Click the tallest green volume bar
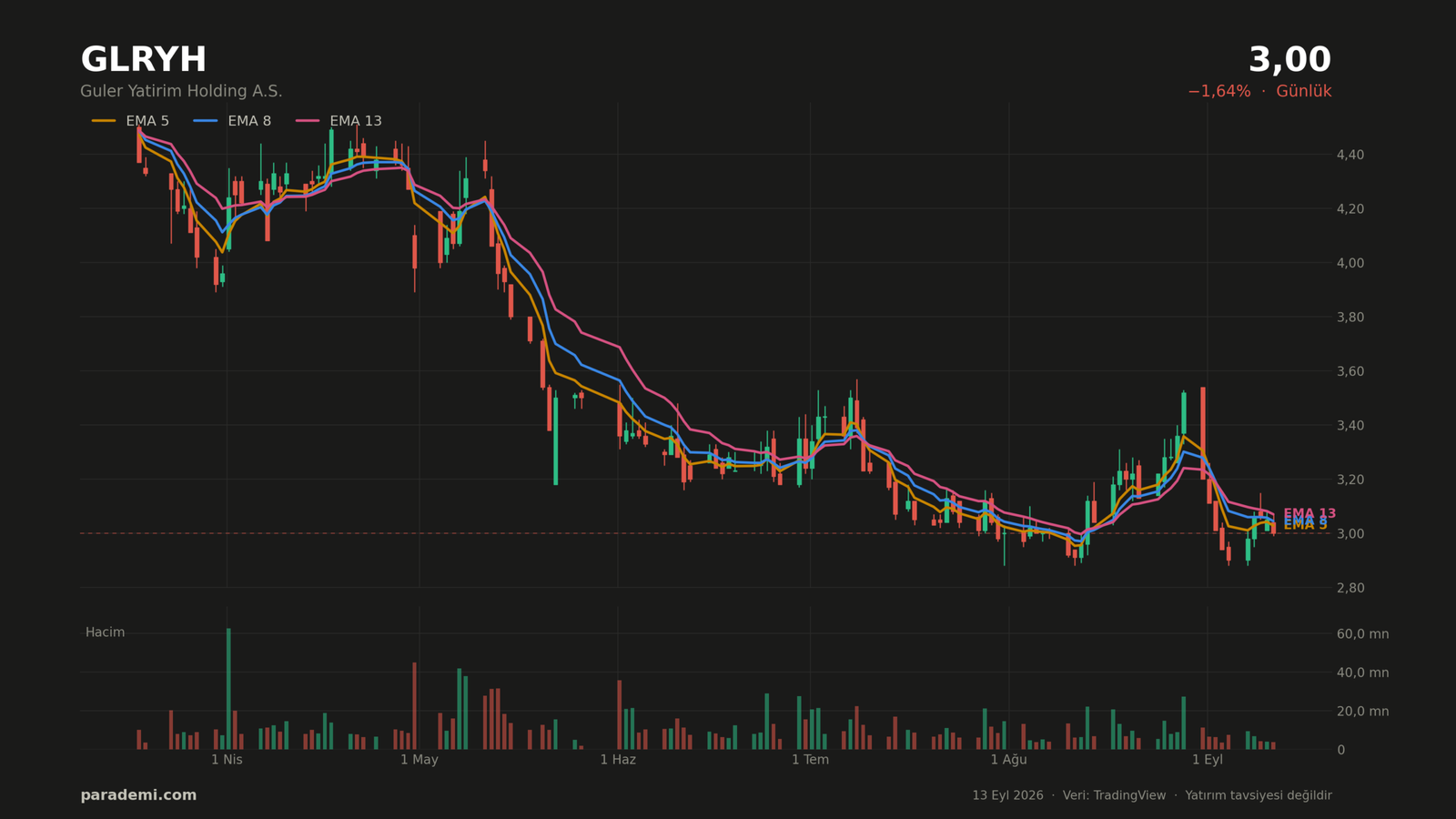 pos(228,689)
